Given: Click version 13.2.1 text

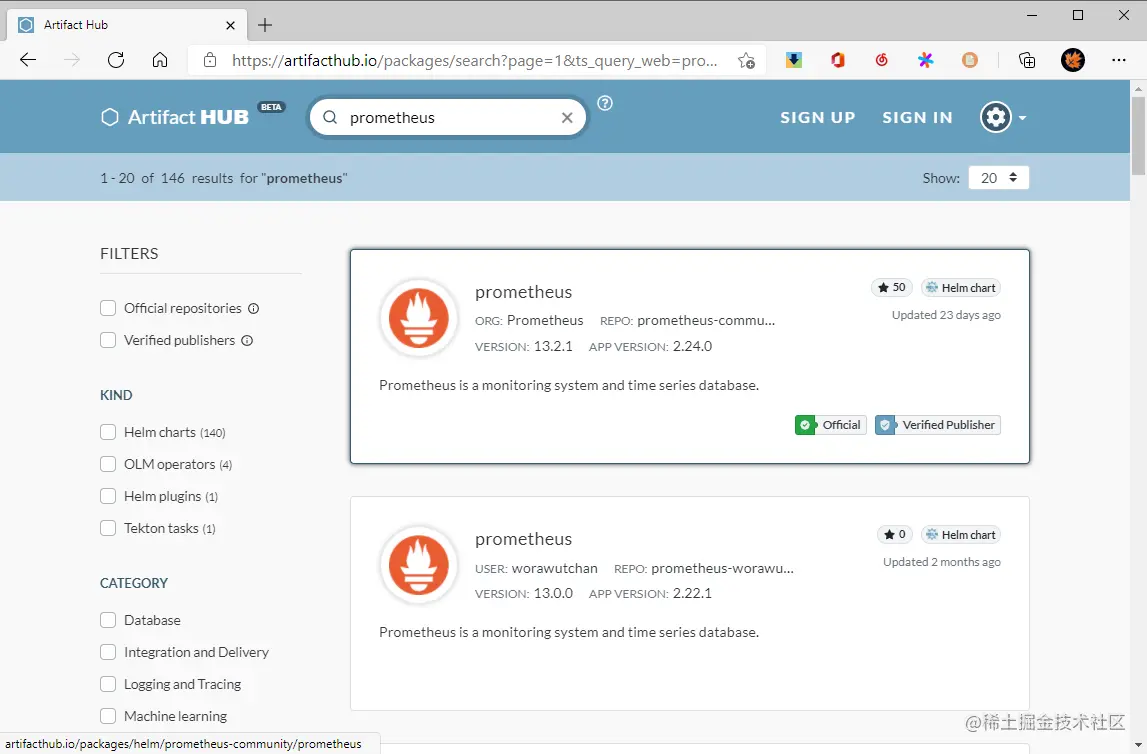Looking at the screenshot, I should point(553,347).
